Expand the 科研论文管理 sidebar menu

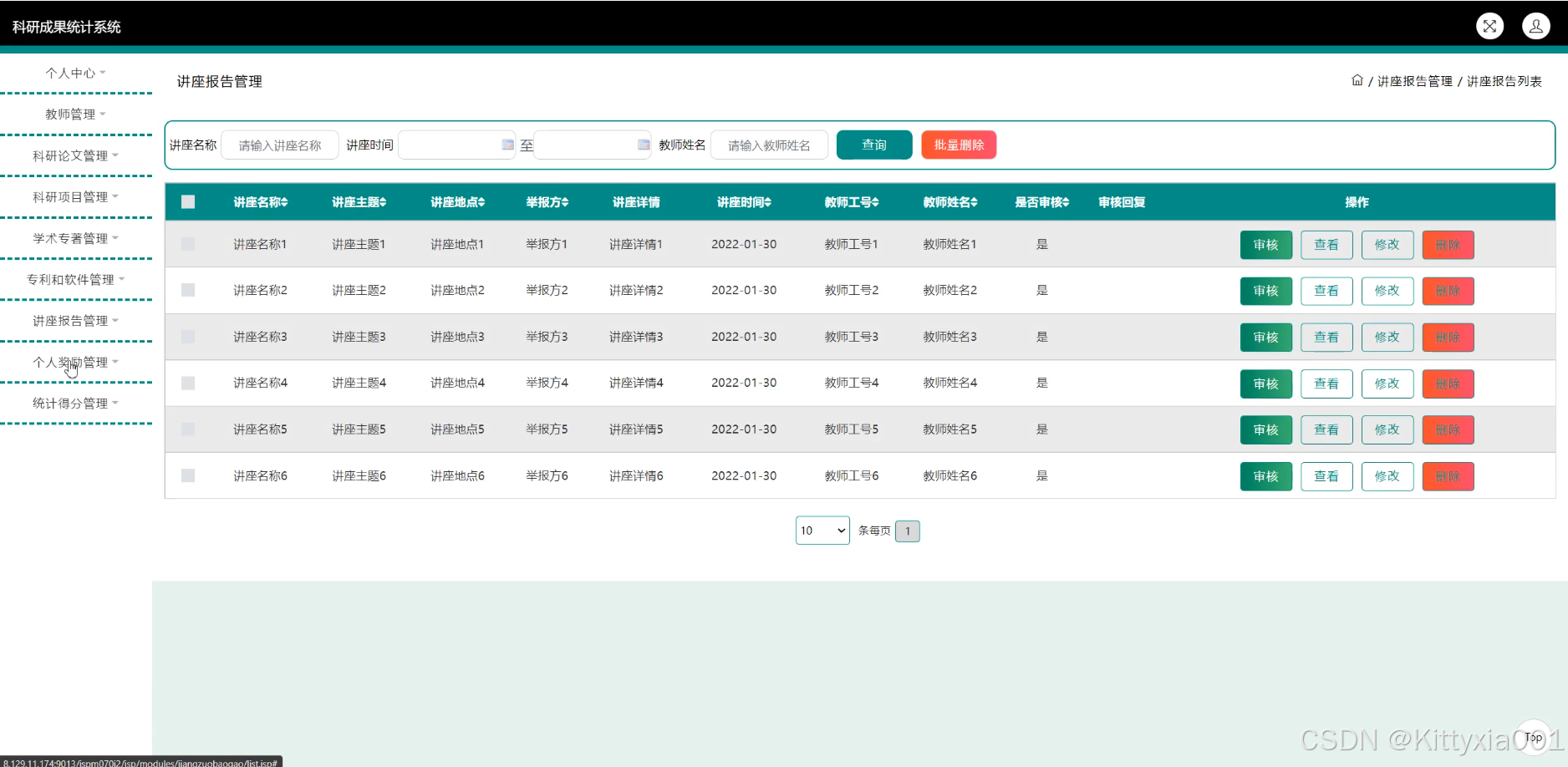point(75,155)
